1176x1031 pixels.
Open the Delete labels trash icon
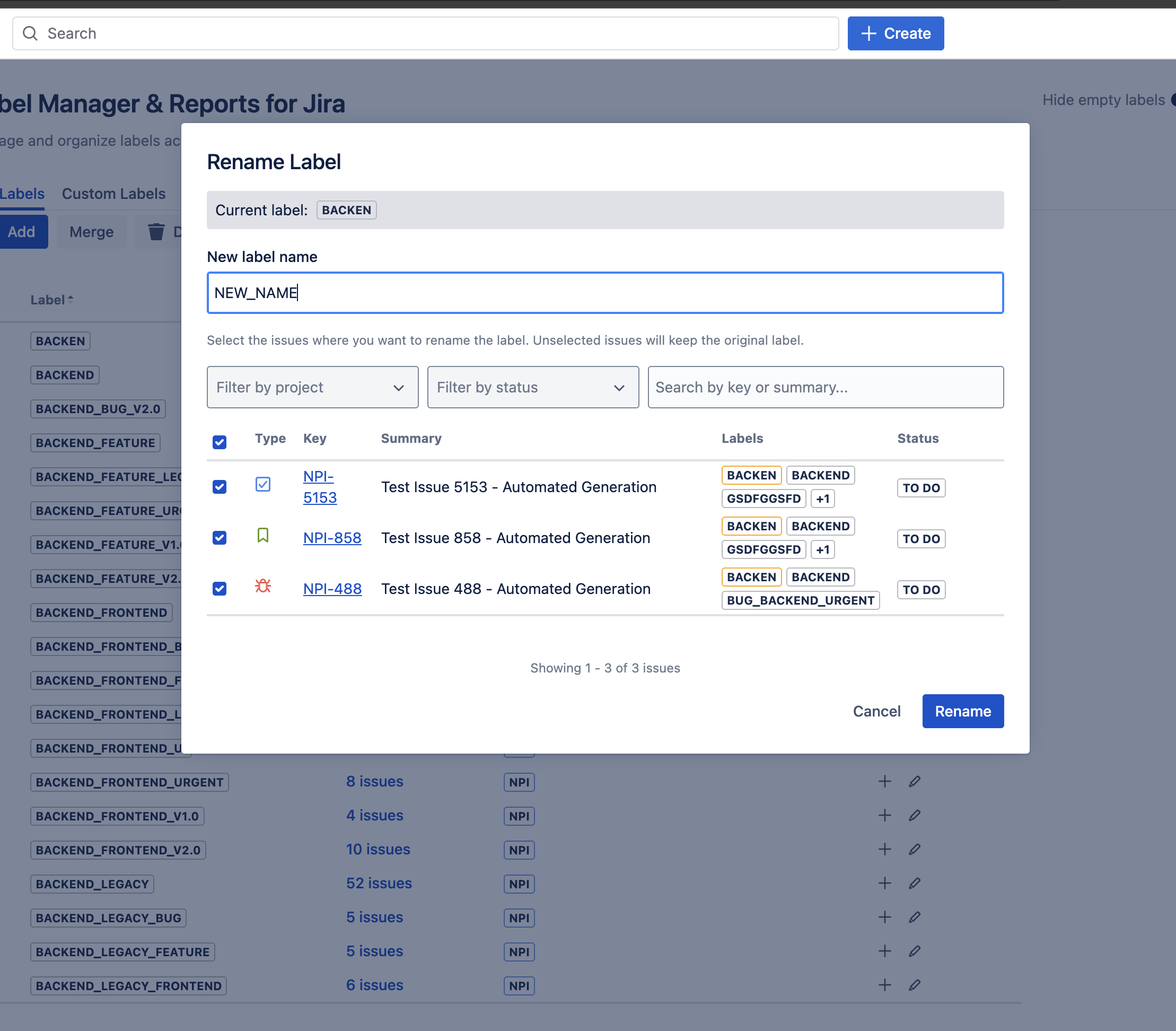click(156, 231)
